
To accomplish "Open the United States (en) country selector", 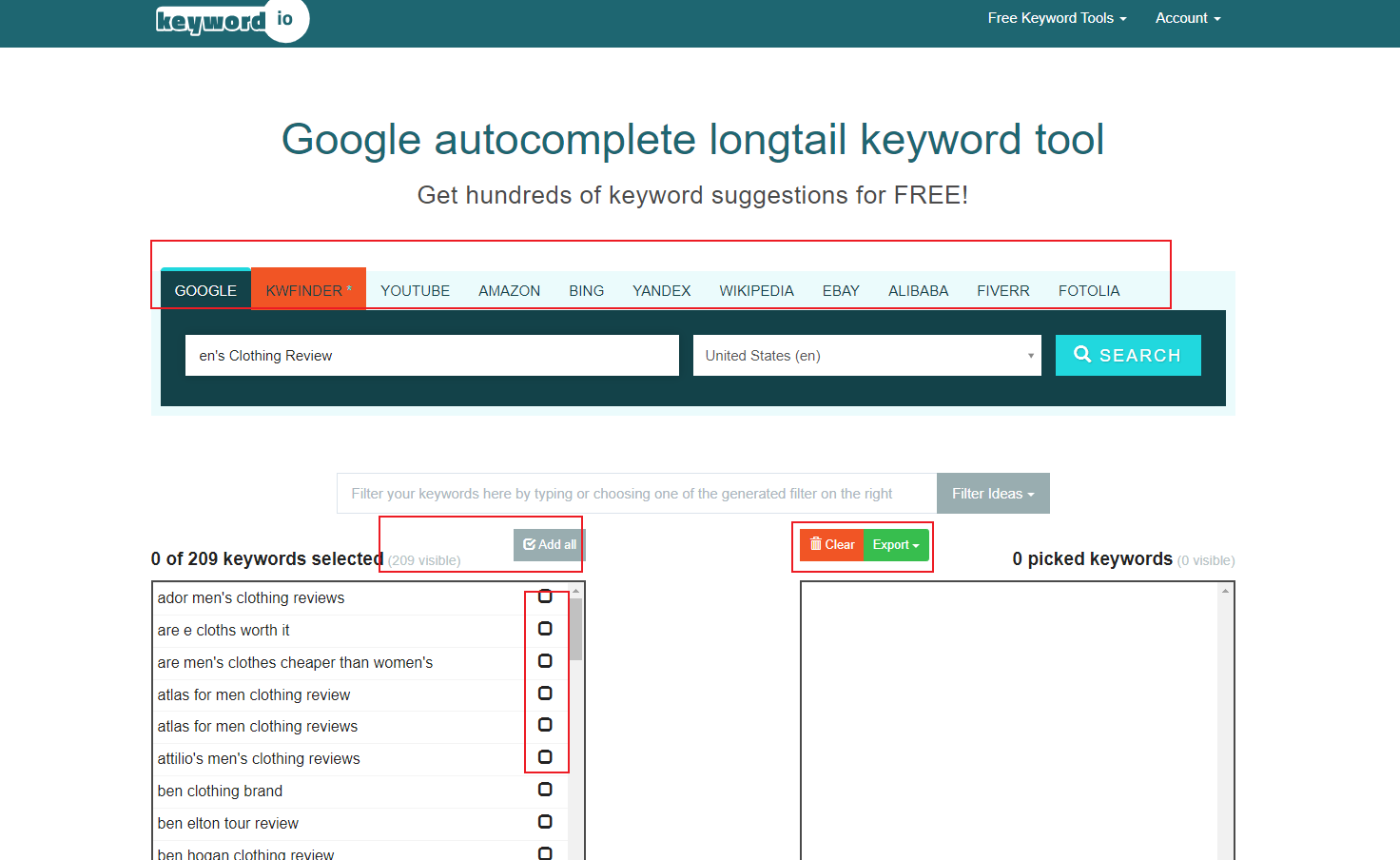I will (x=866, y=356).
